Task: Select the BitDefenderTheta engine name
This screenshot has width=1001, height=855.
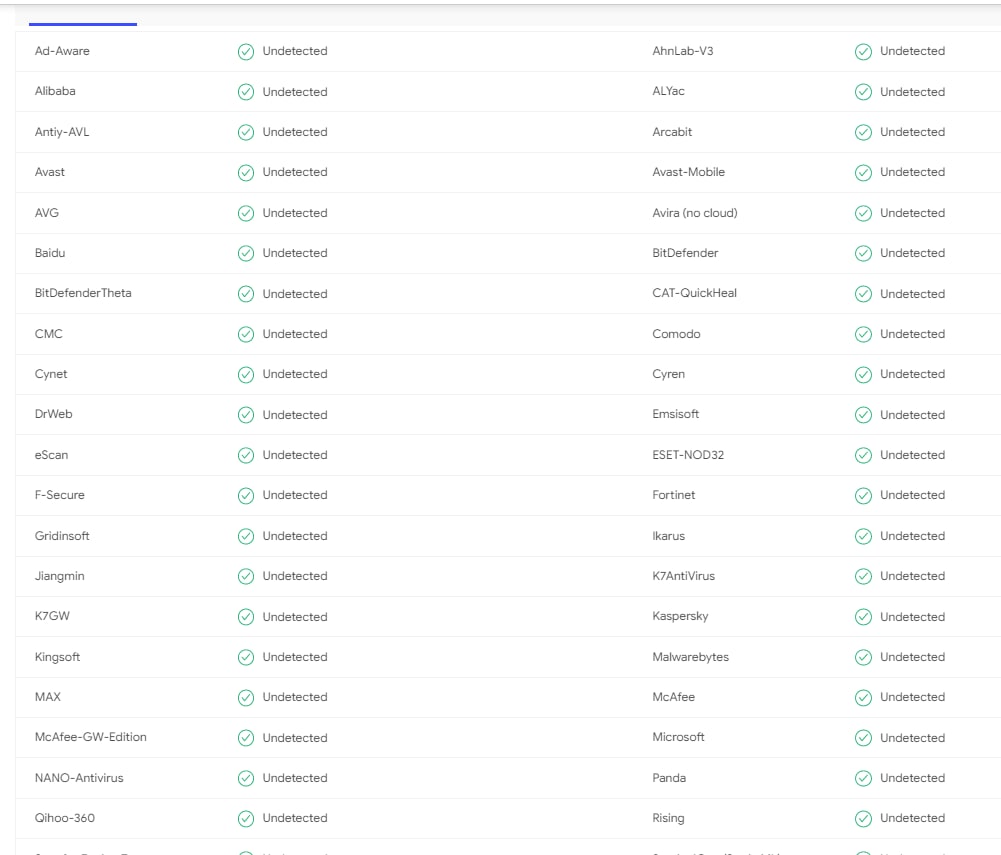Action: coord(83,293)
